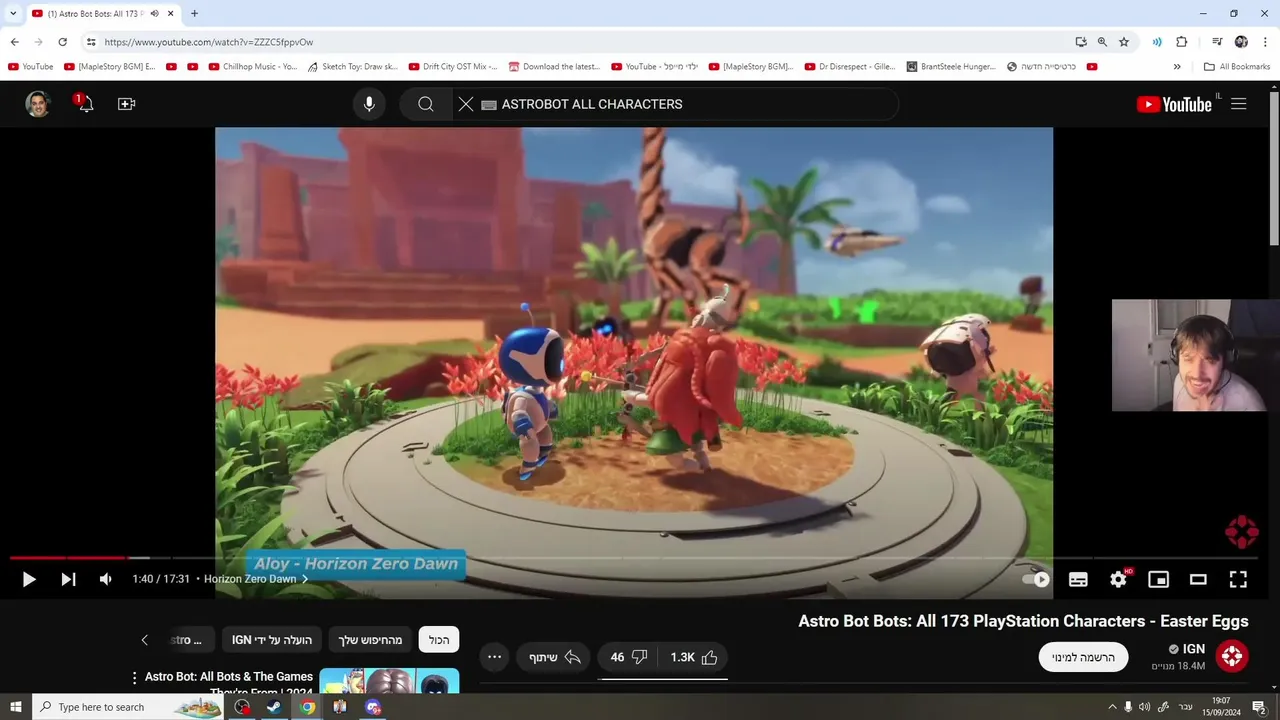Image resolution: width=1280 pixels, height=720 pixels.
Task: Select the הכול filter chip
Action: (439, 640)
